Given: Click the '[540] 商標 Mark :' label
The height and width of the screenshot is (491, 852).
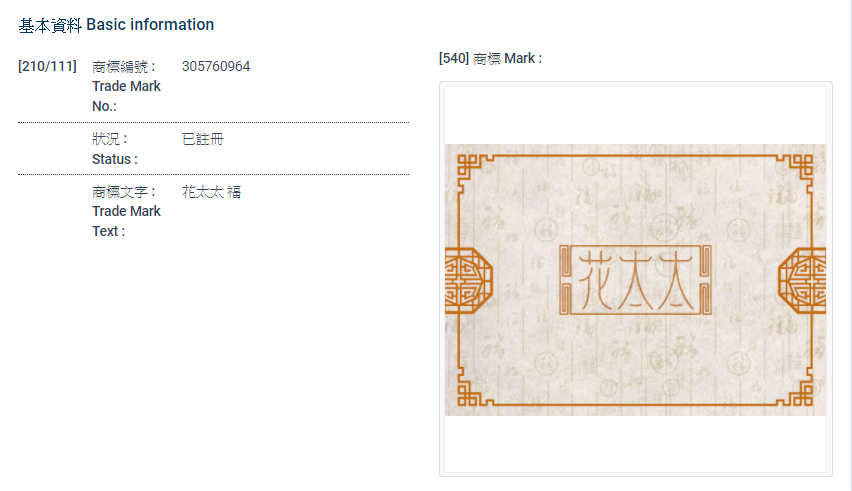Looking at the screenshot, I should (490, 59).
